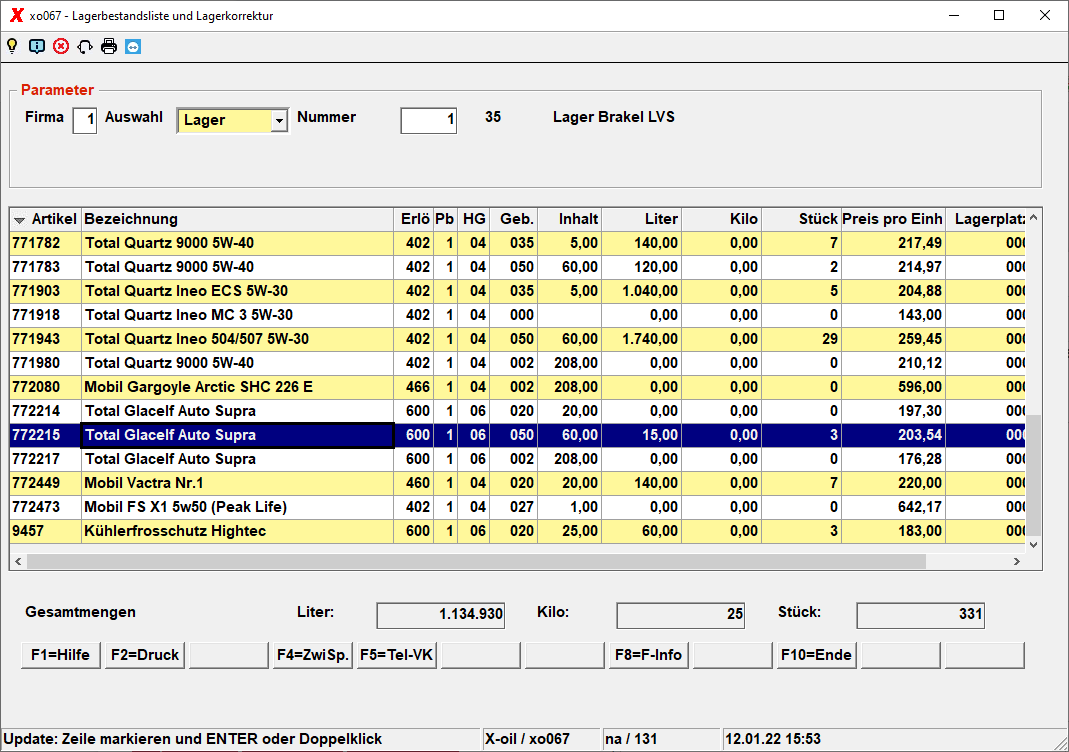
Task: Click the Pb column header
Action: click(445, 220)
